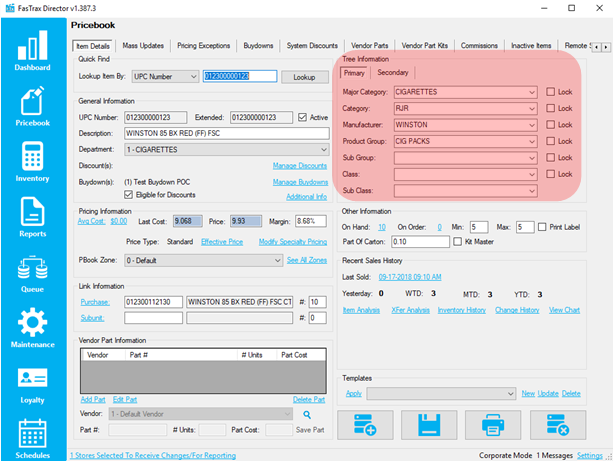
Task: Click the Last Sold date link
Action: pyautogui.click(x=410, y=277)
